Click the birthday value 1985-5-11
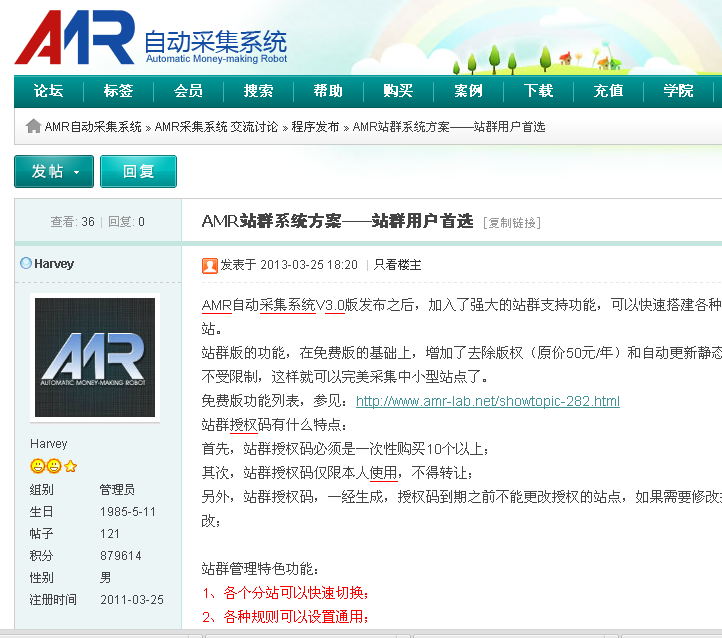Image resolution: width=722 pixels, height=638 pixels. (x=128, y=511)
